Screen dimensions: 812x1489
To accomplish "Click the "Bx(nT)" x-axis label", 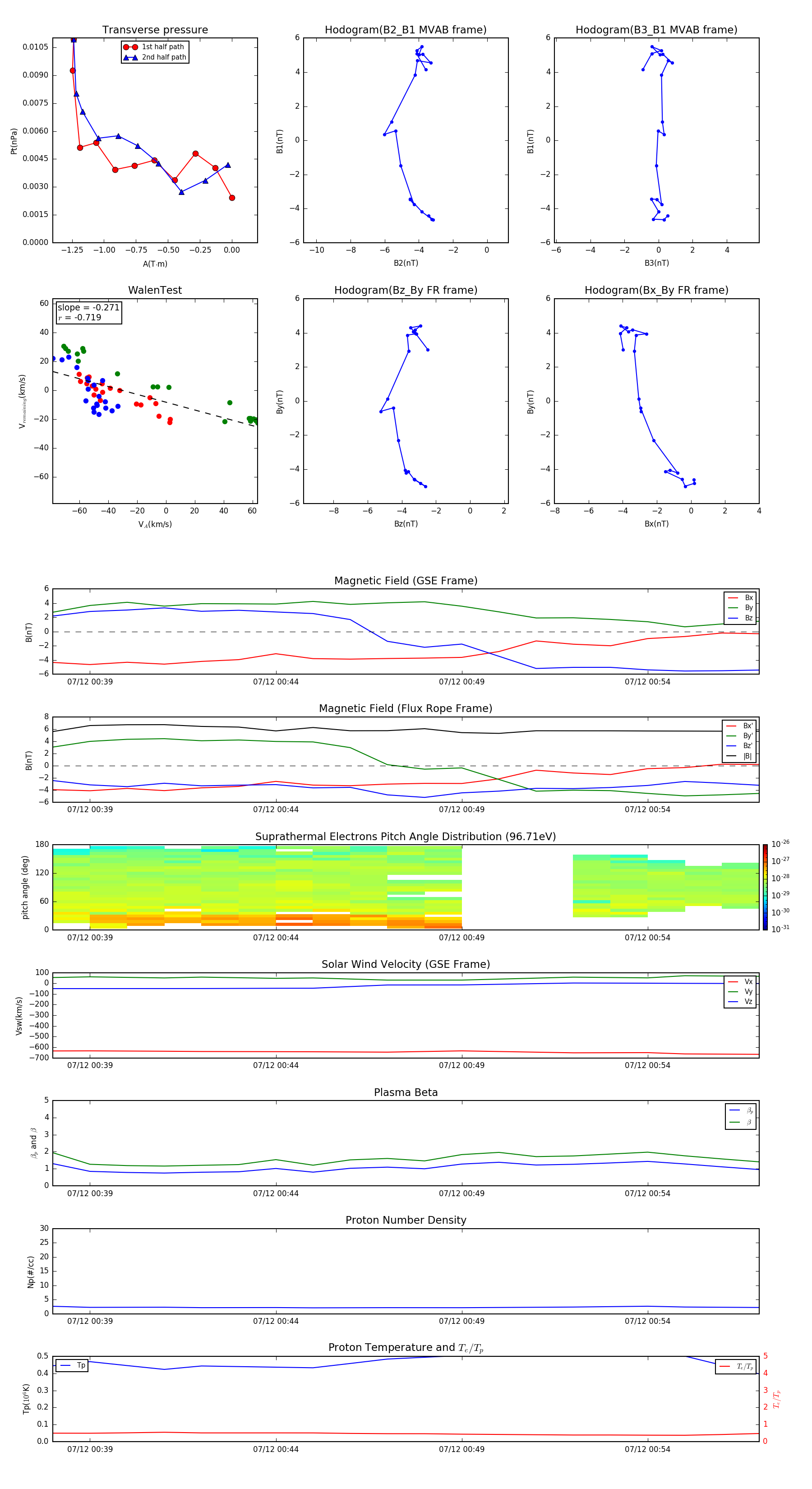I will 656,524.
